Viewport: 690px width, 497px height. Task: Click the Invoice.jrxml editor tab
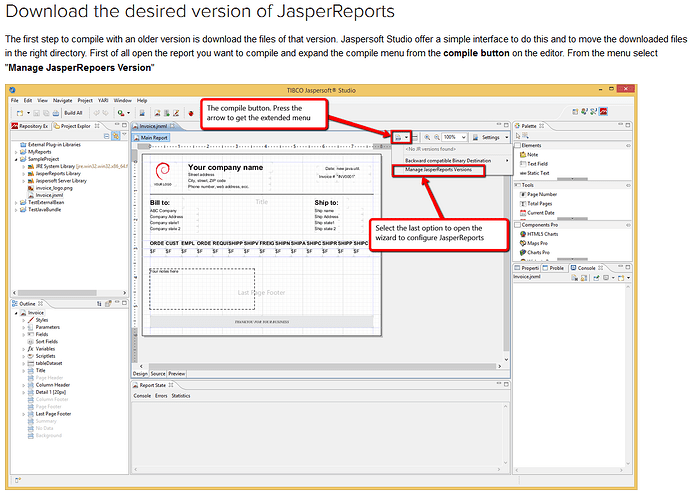click(x=153, y=126)
